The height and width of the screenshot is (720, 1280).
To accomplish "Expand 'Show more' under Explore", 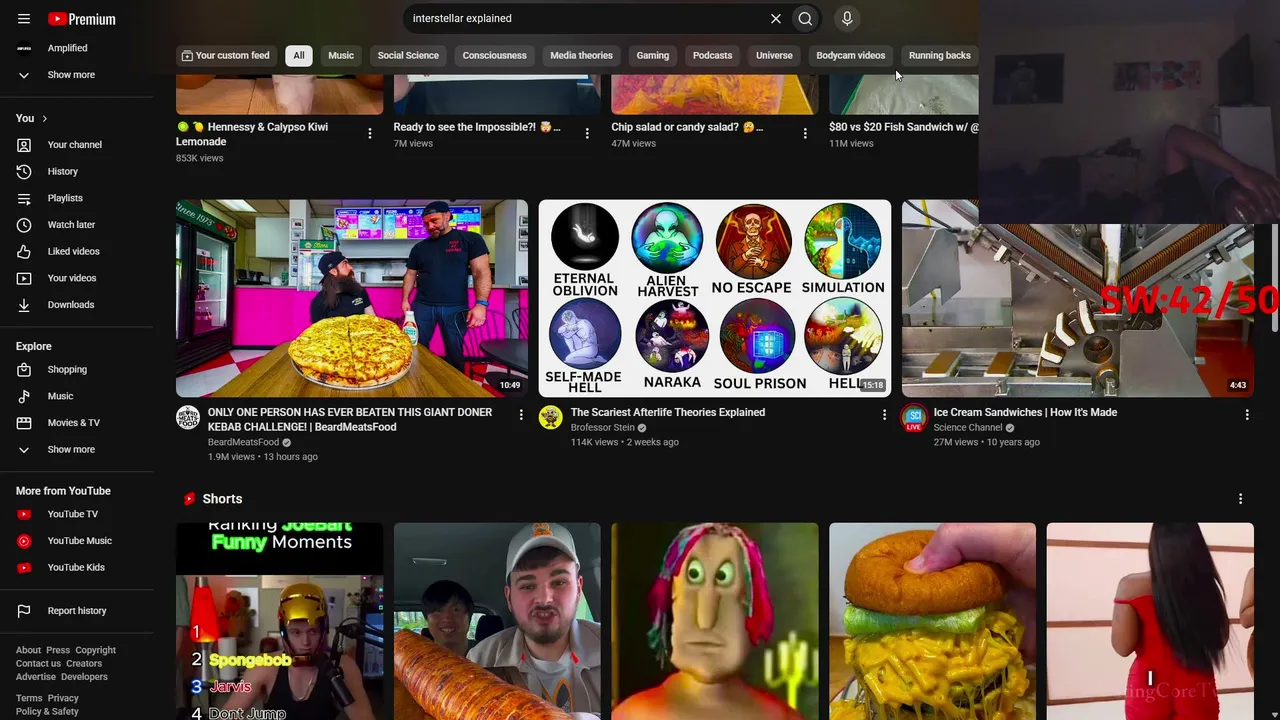I will (x=71, y=450).
